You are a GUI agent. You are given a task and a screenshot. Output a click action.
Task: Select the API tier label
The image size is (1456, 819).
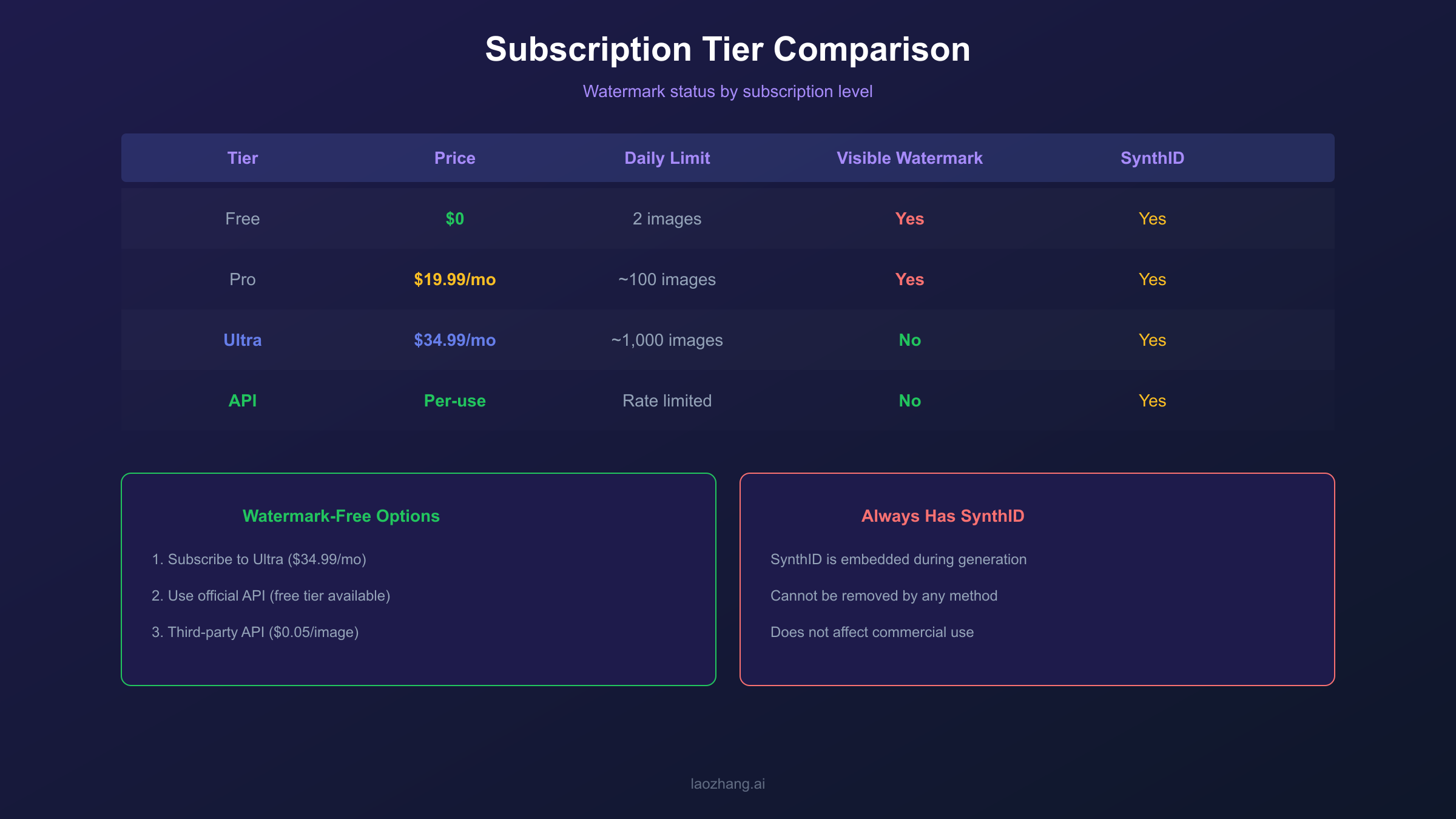coord(242,401)
